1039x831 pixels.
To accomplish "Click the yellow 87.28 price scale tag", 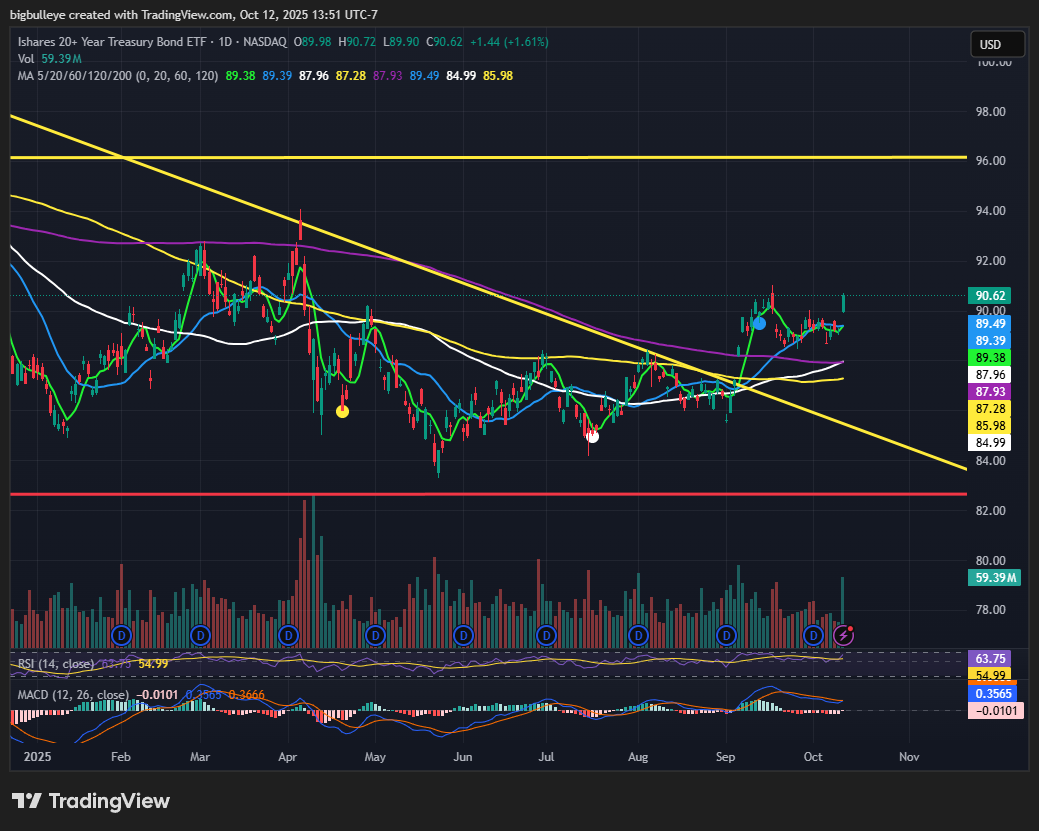I will point(990,409).
